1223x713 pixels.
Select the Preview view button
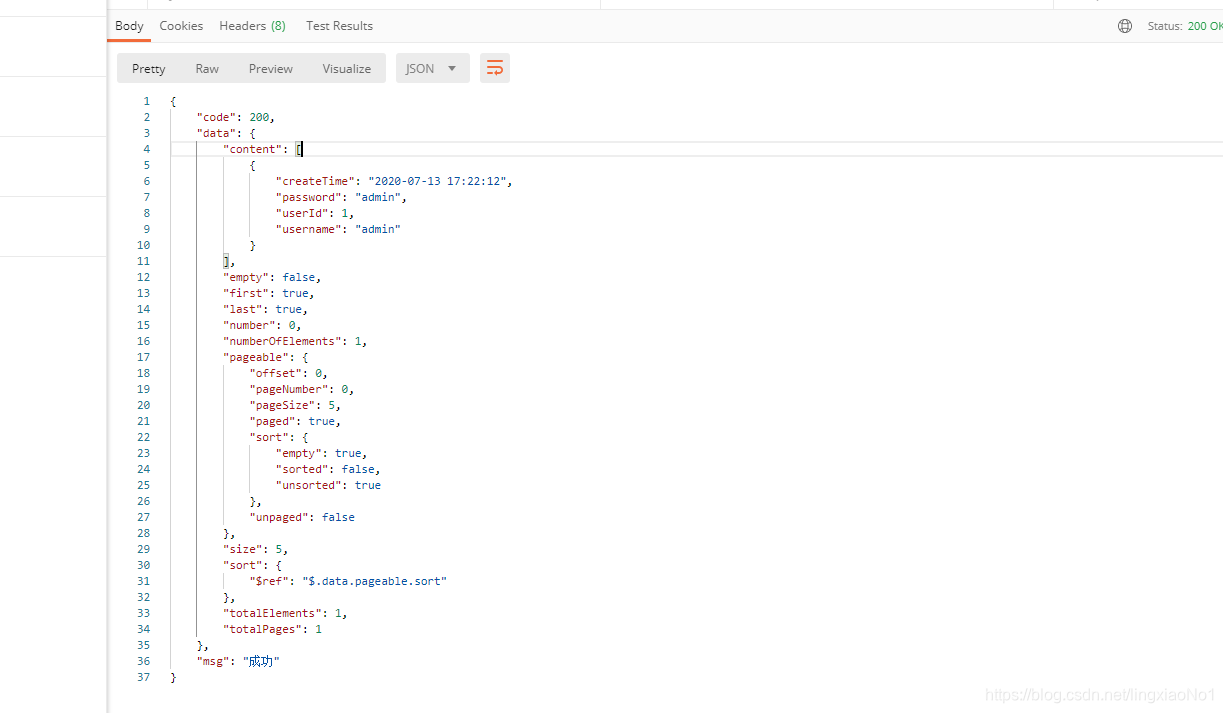[271, 69]
